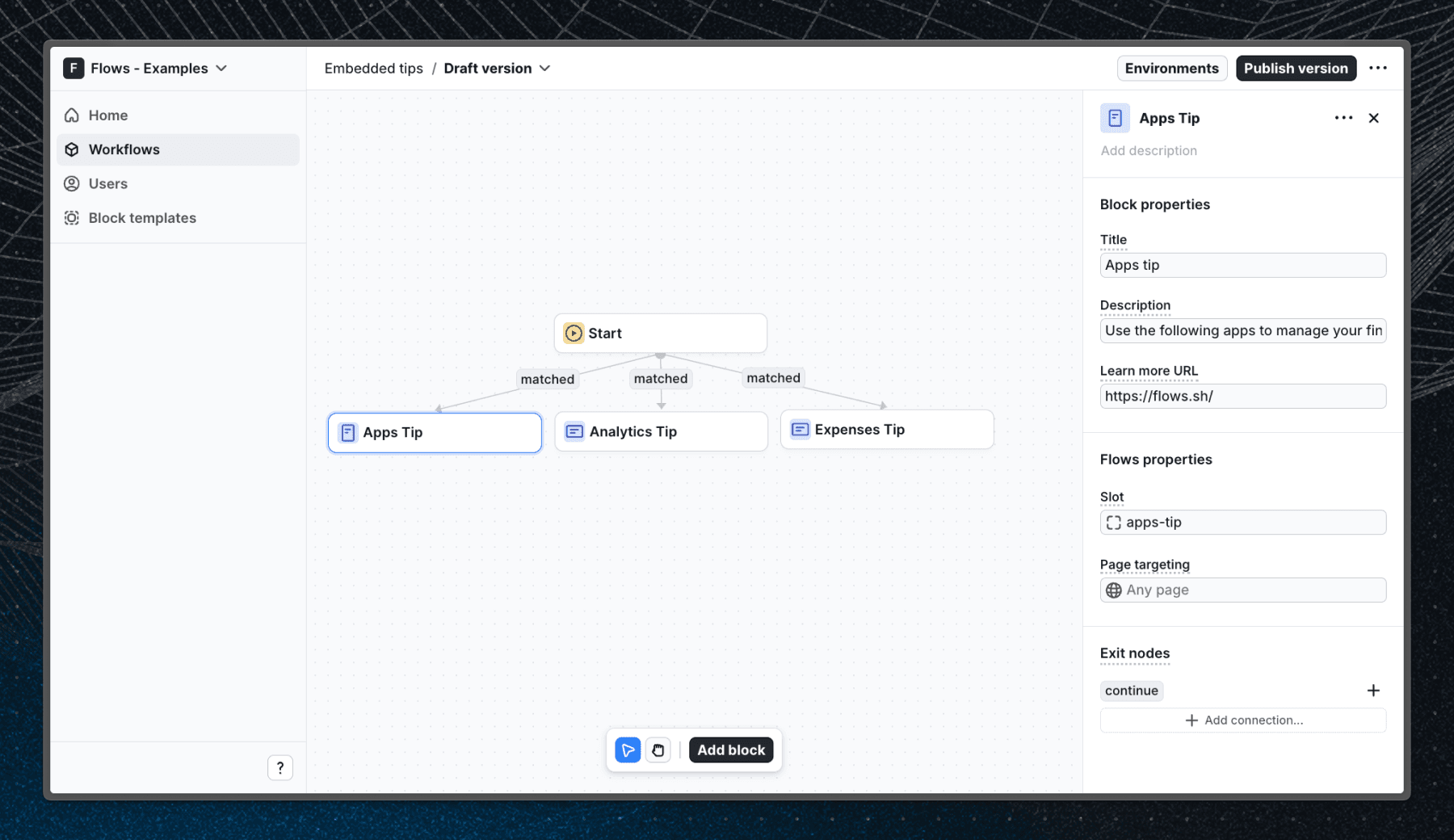Select the pointer tool in the canvas toolbar
This screenshot has height=840, width=1454.
tap(628, 750)
